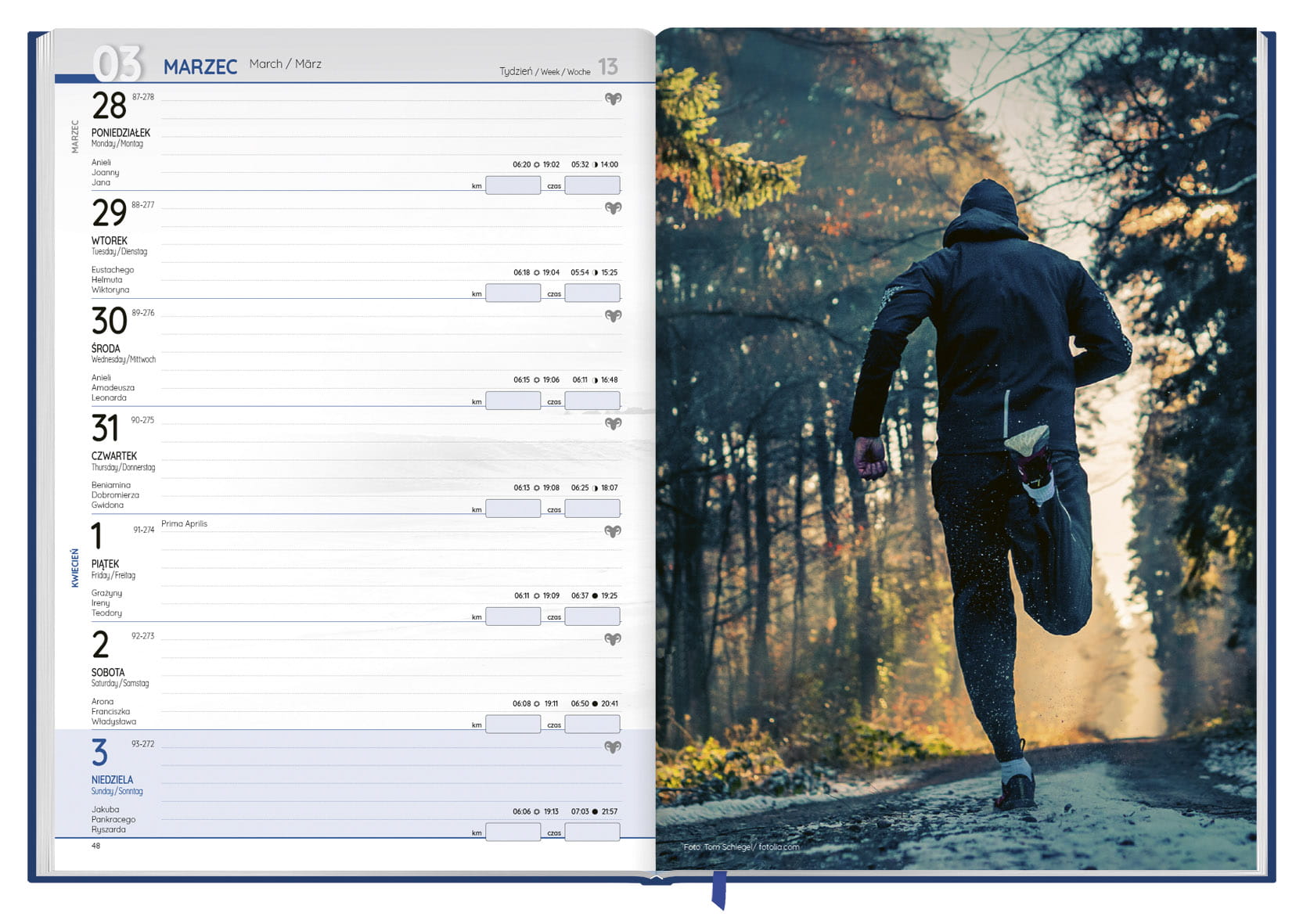Click the czas field for Monday 28
Screen dimensions: 1303x924
click(x=592, y=185)
